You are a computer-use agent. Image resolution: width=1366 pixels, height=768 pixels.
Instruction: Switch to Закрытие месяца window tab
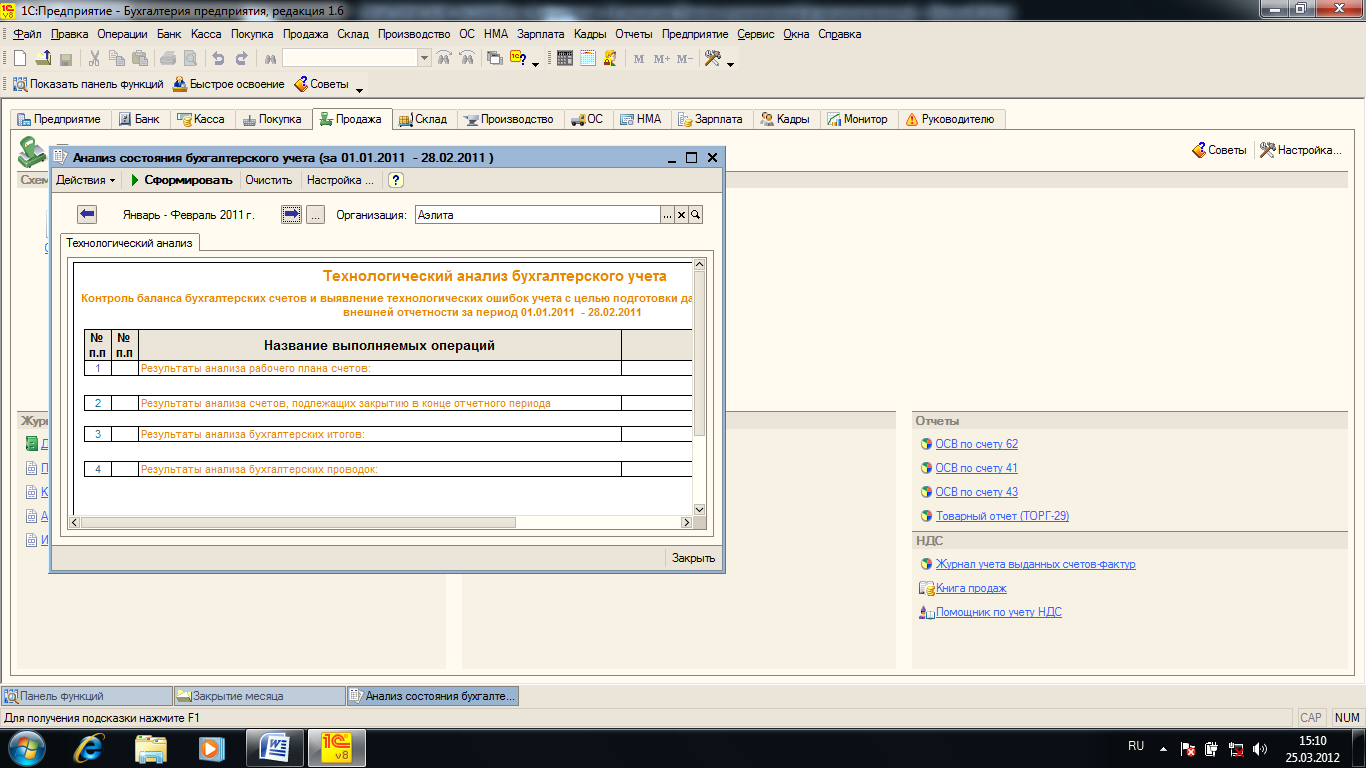pyautogui.click(x=258, y=696)
